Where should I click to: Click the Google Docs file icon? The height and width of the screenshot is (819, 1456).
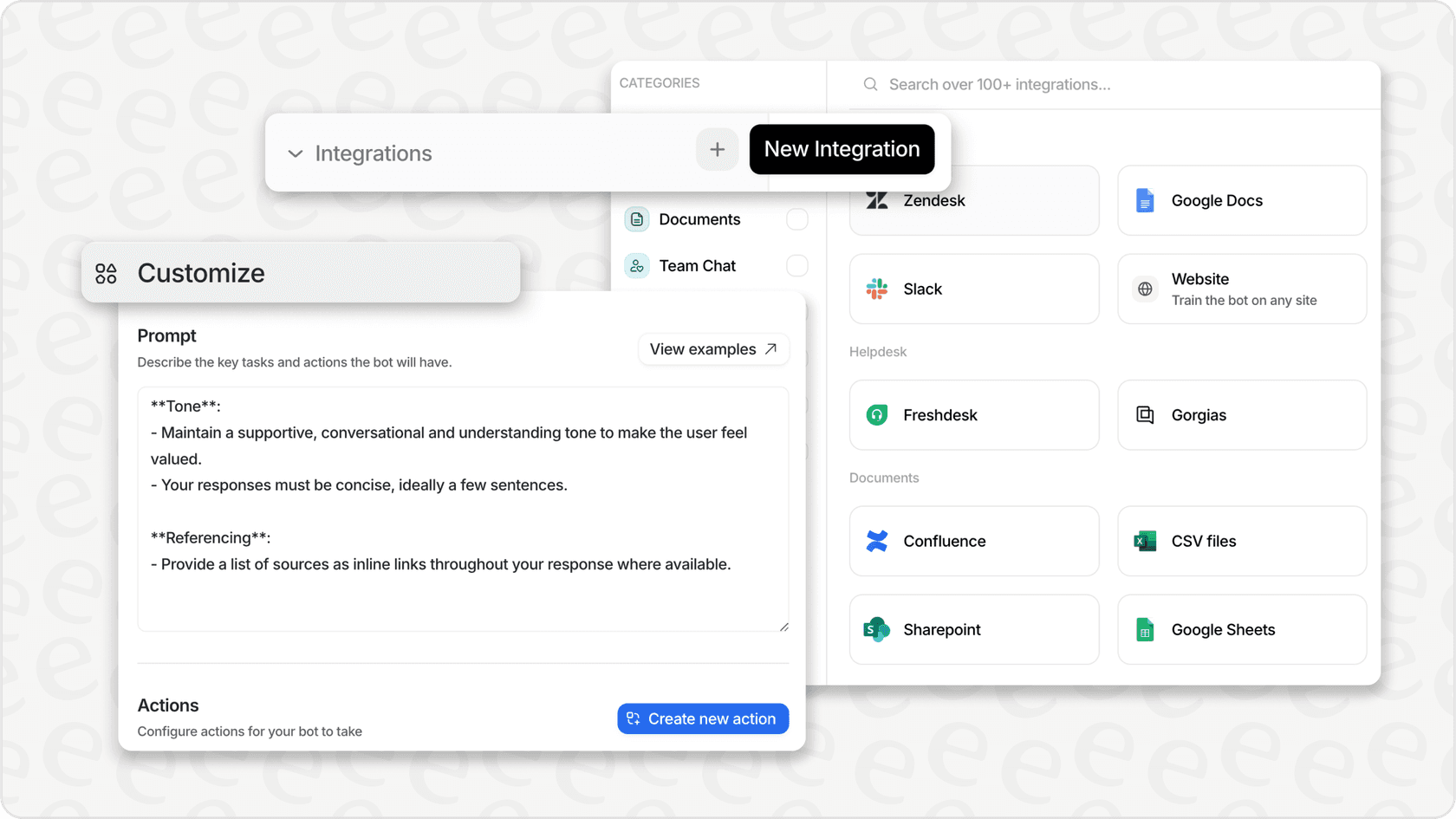[1145, 201]
